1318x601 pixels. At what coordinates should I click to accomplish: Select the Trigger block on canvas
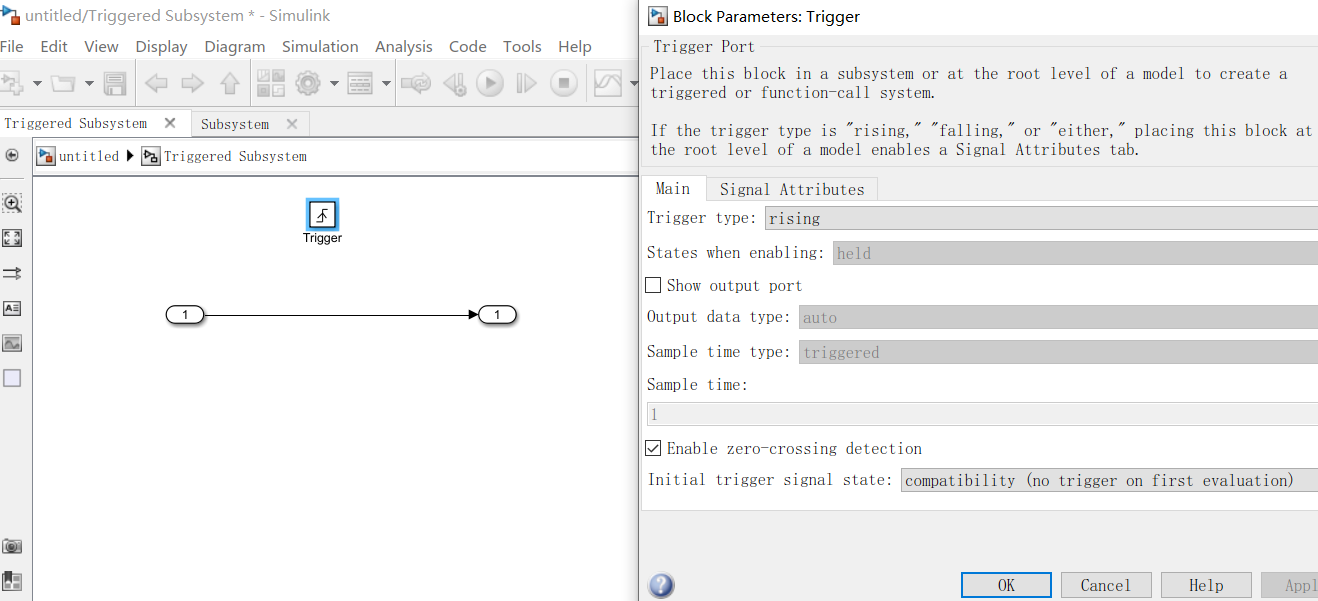(322, 214)
